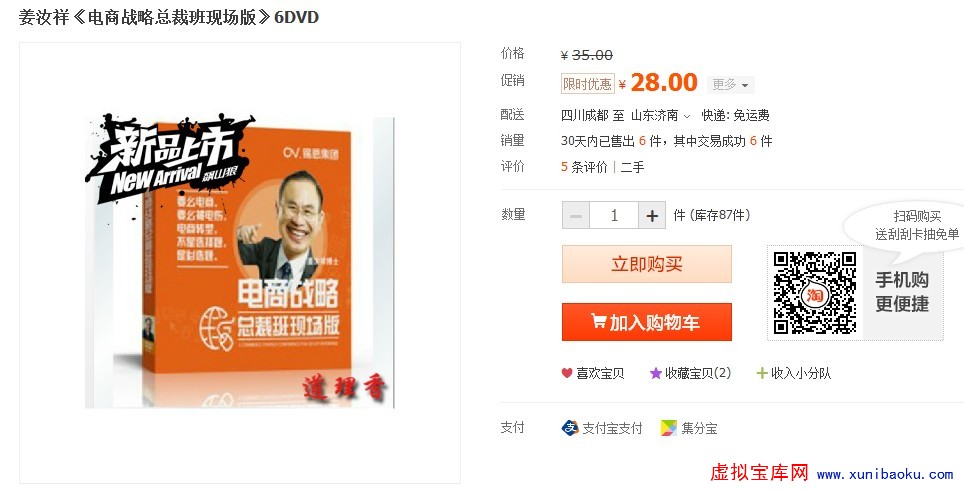Open the www.xunibaoku.com watermark link
964x491 pixels.
coord(885,474)
